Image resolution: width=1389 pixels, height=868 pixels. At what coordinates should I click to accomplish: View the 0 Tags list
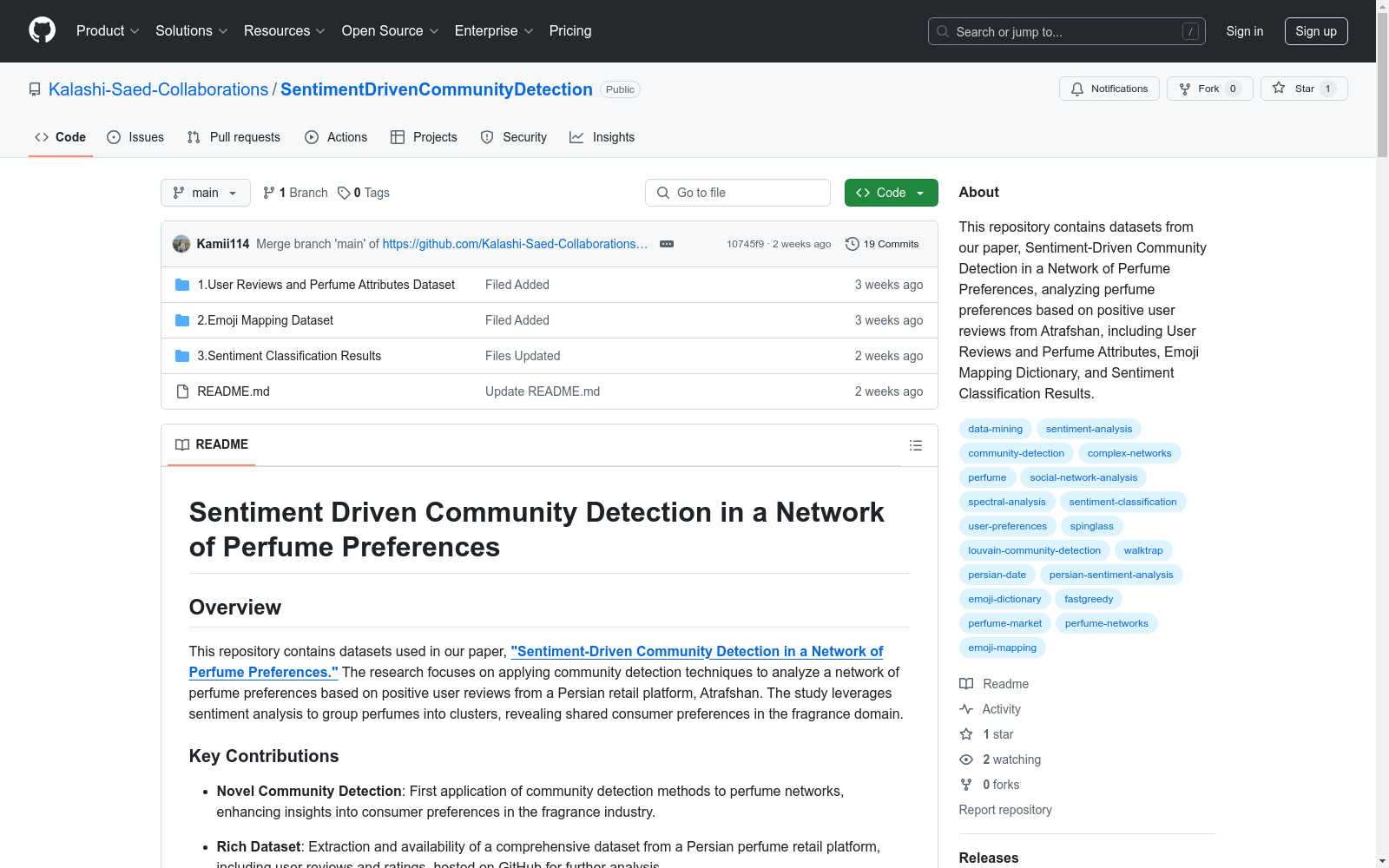click(x=364, y=193)
